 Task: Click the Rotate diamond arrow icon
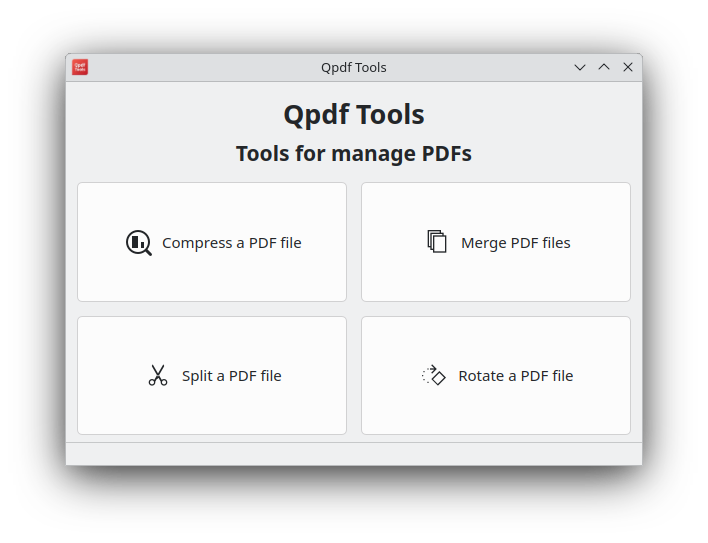[x=433, y=376]
